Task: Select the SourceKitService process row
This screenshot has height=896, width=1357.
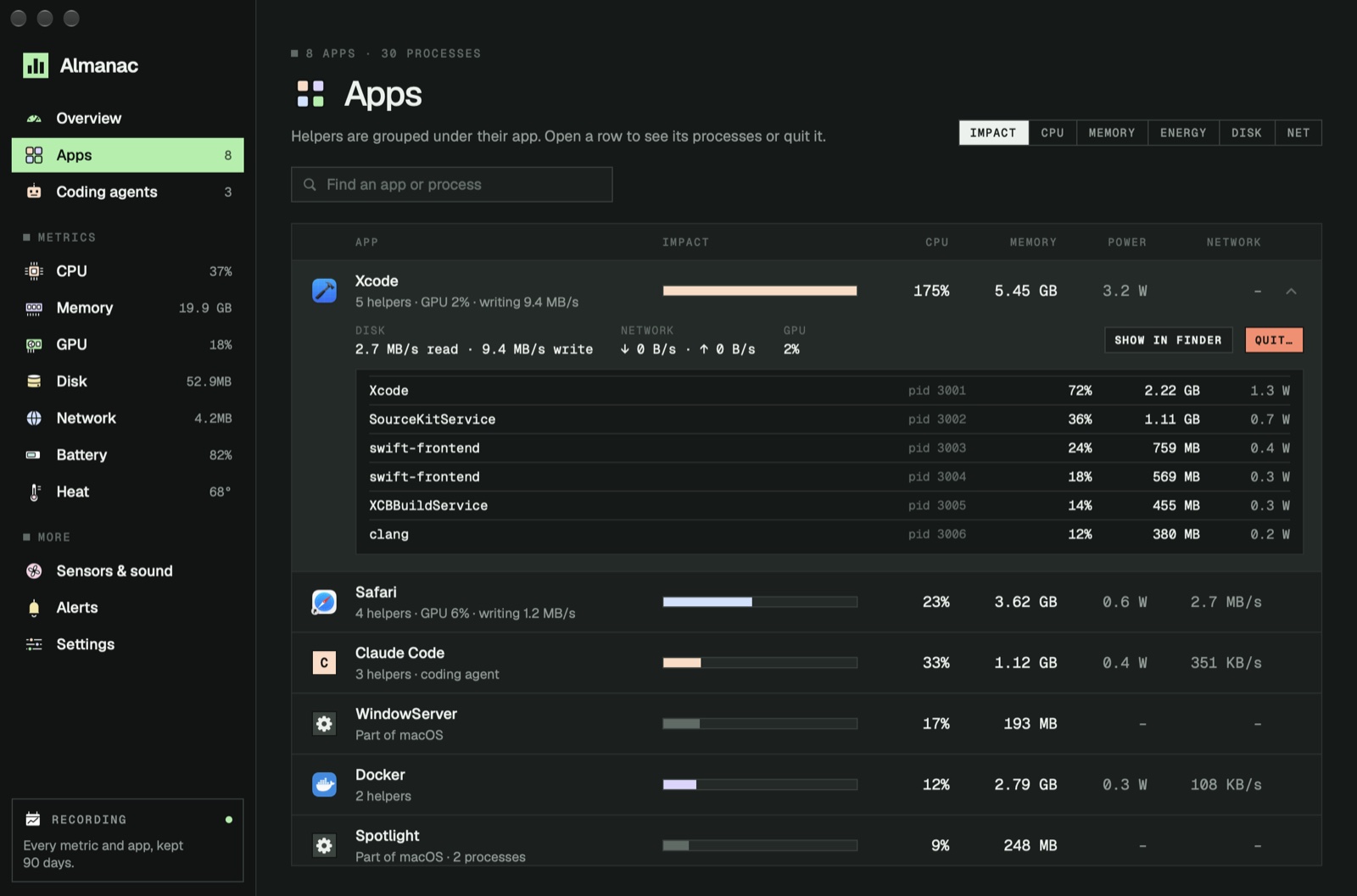Action: point(829,420)
